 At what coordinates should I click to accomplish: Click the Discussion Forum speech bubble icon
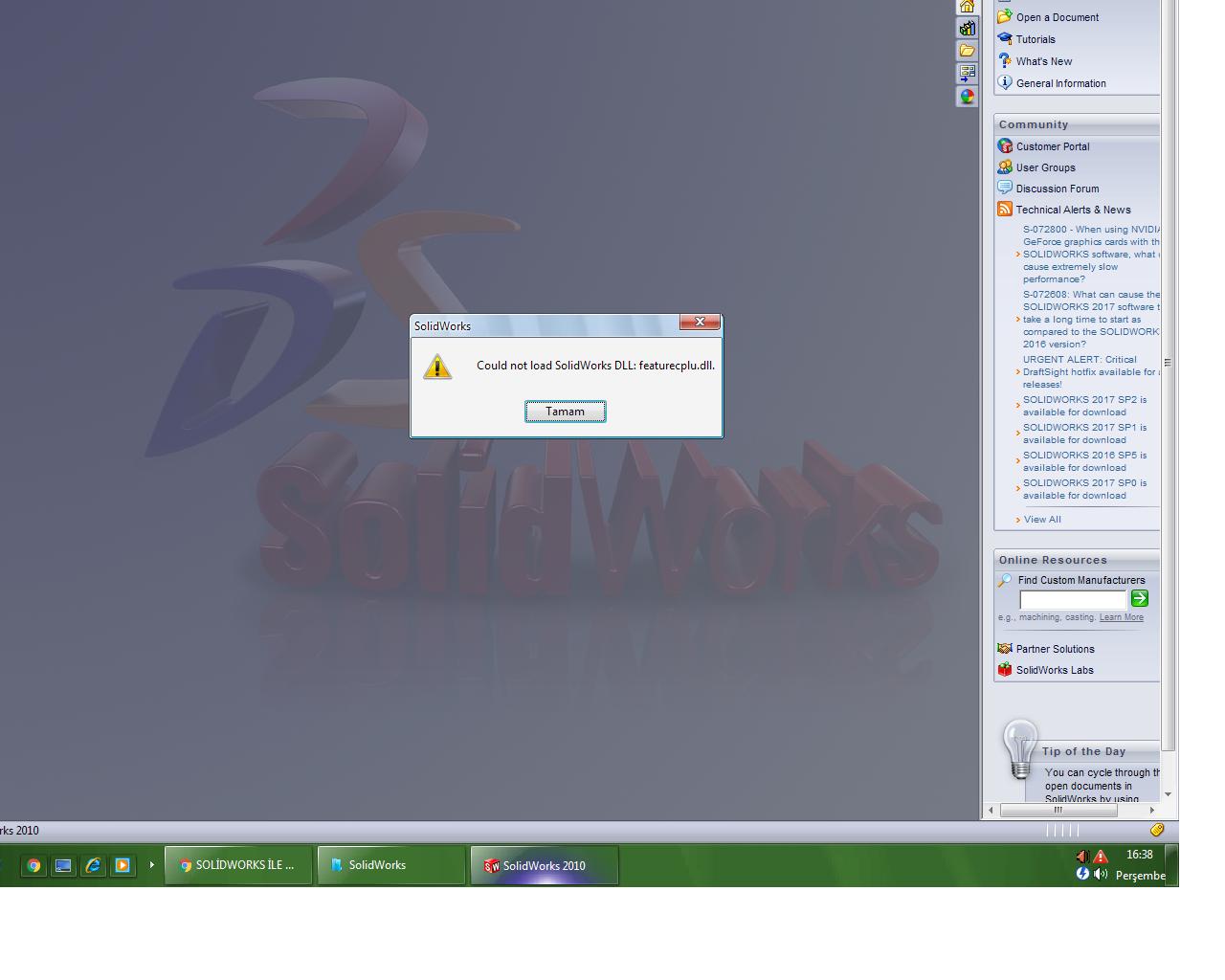point(1005,189)
